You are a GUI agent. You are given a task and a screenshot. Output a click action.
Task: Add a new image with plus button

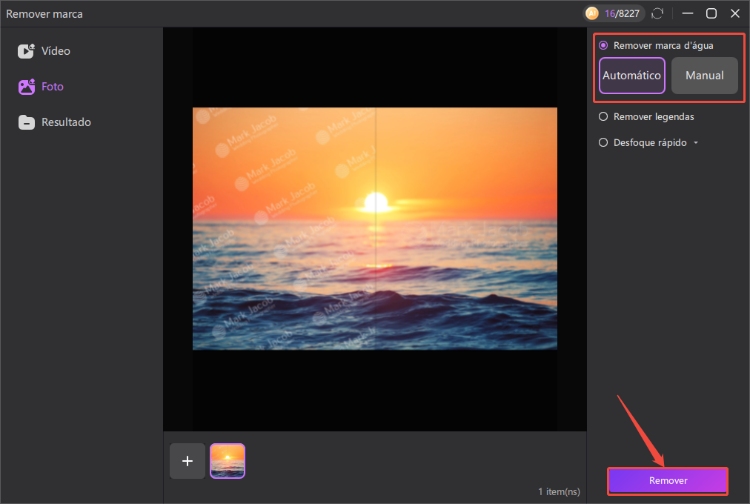point(187,461)
